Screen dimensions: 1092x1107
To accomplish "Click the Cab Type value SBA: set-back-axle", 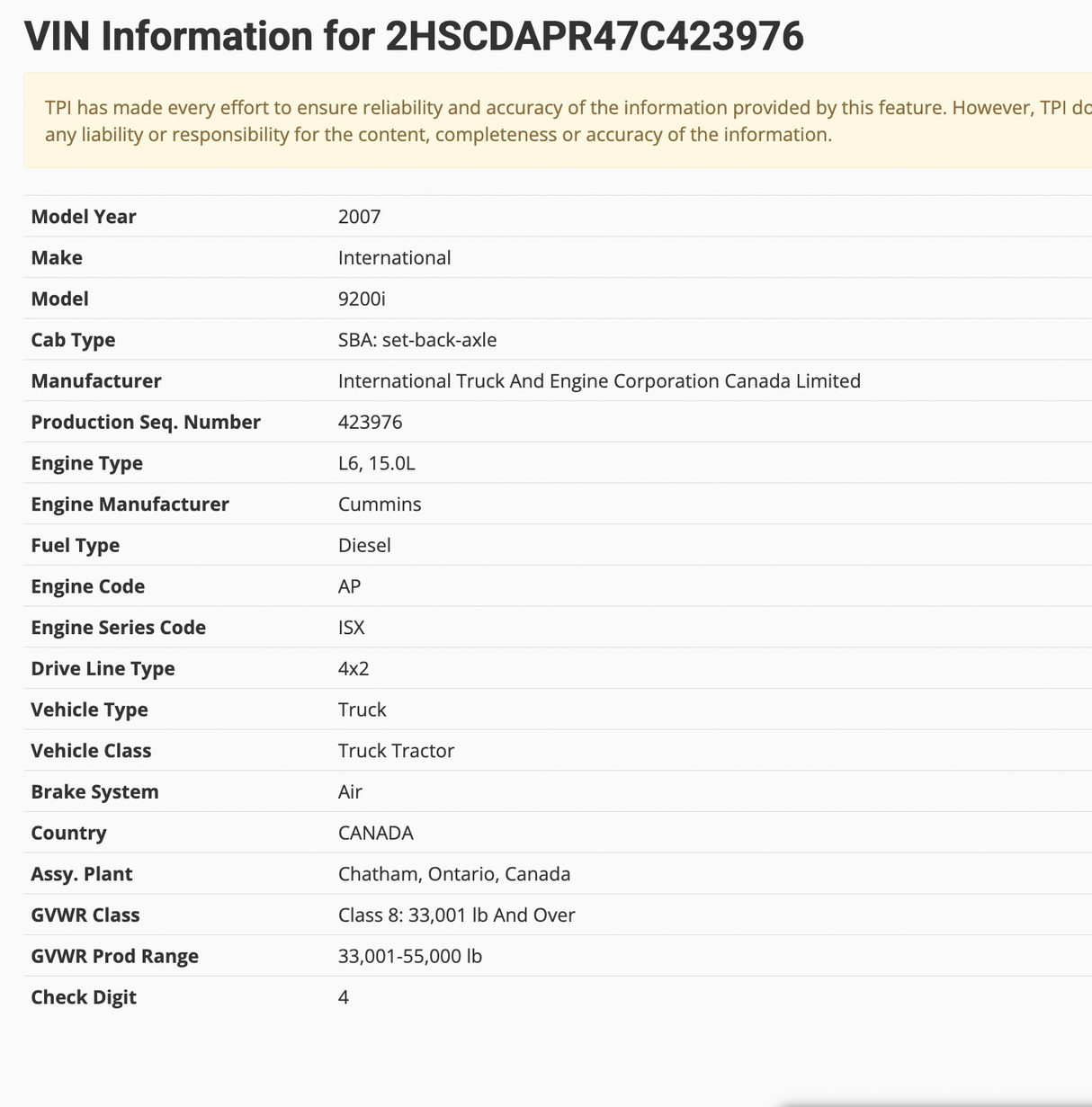I will 417,340.
